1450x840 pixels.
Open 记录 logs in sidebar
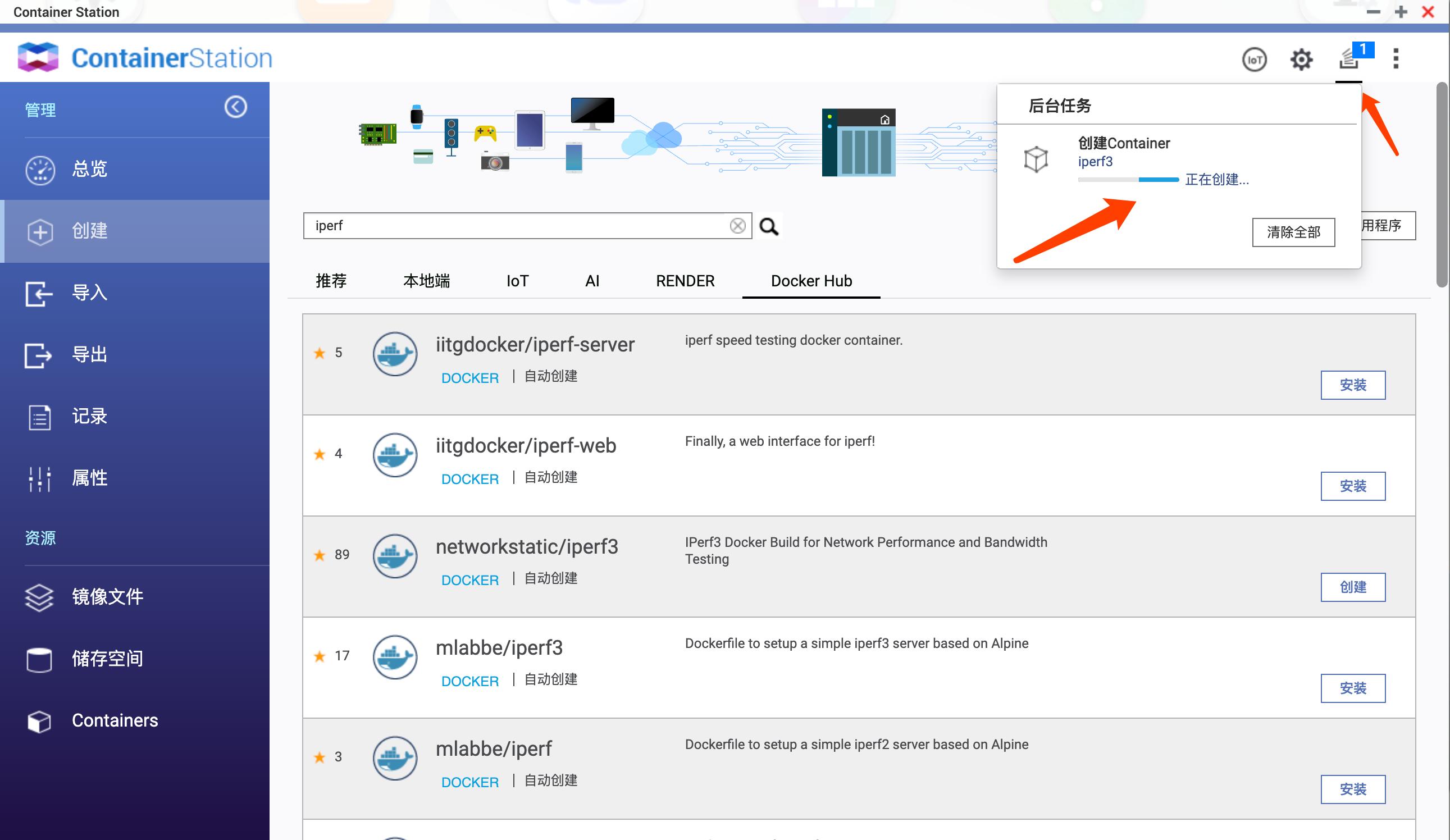89,417
